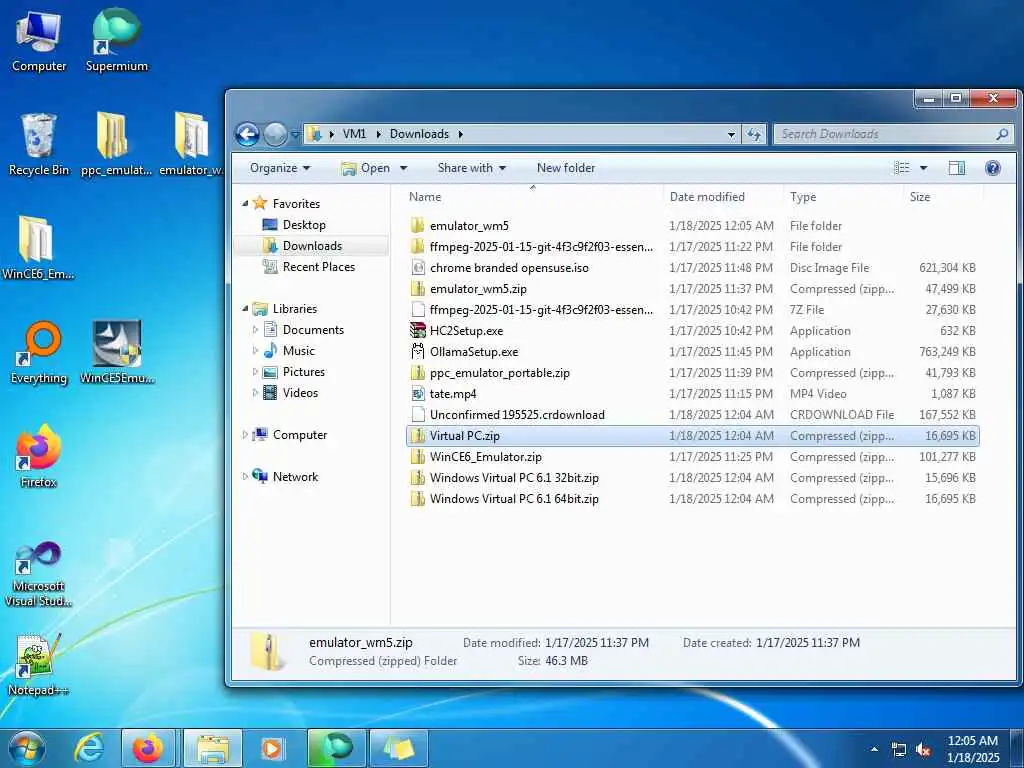This screenshot has width=1024, height=768.
Task: Launch Supermium from the desktop
Action: pos(117,40)
